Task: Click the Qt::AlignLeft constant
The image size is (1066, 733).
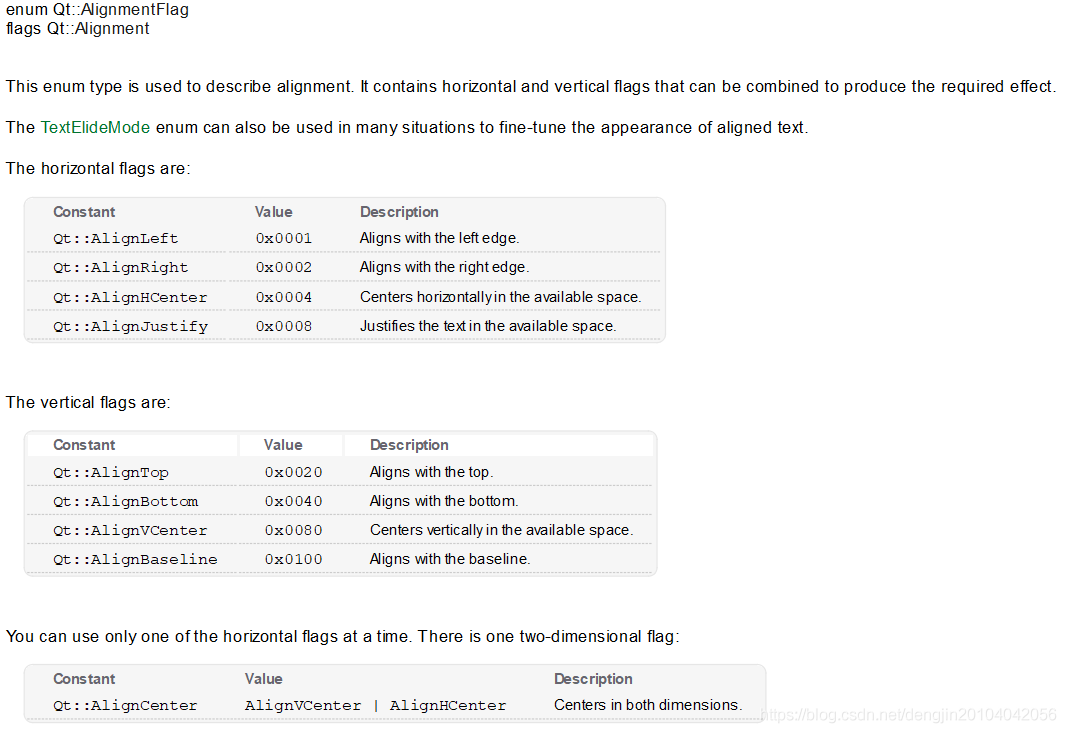Action: click(x=116, y=239)
